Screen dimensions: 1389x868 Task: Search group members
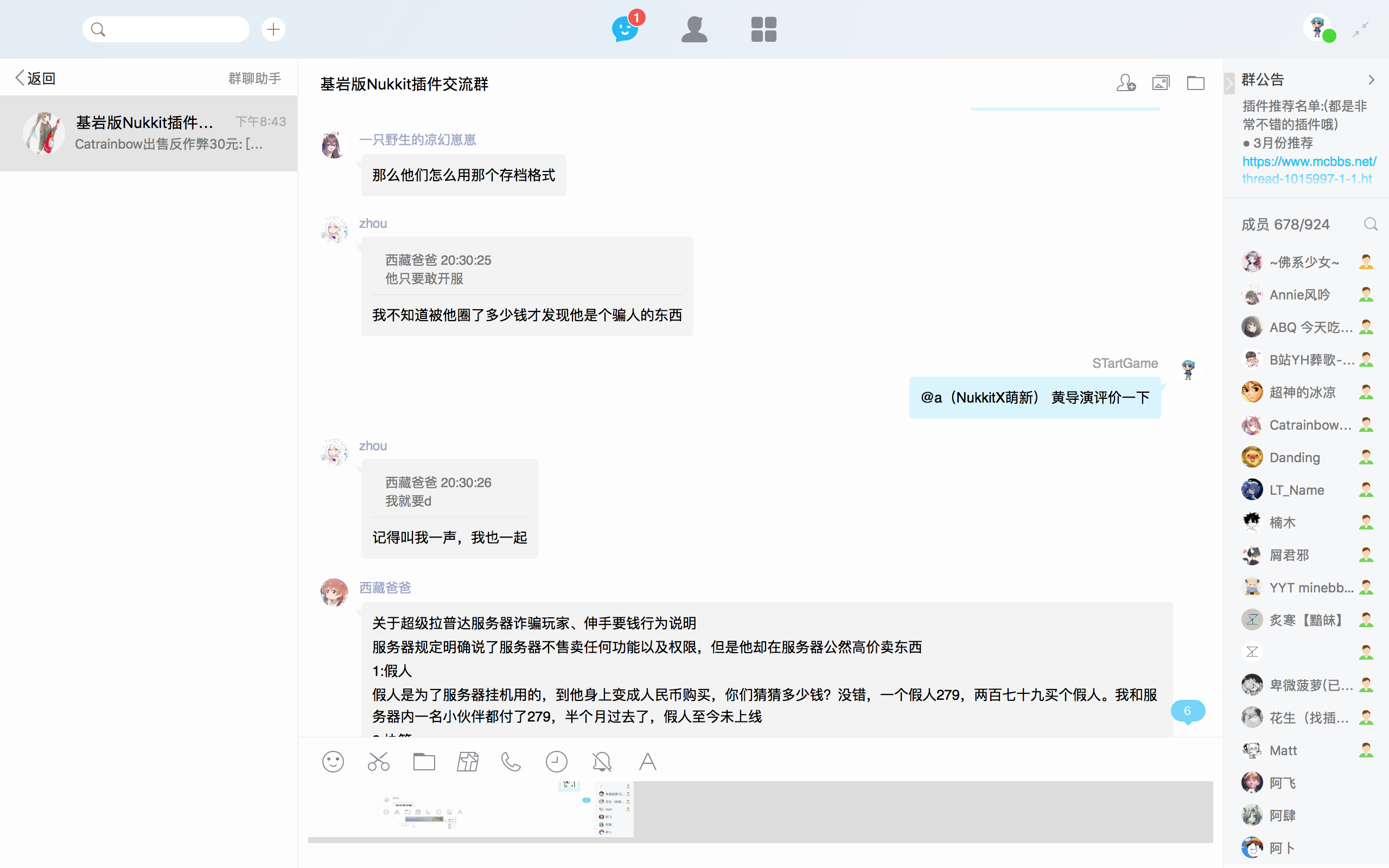(1371, 224)
